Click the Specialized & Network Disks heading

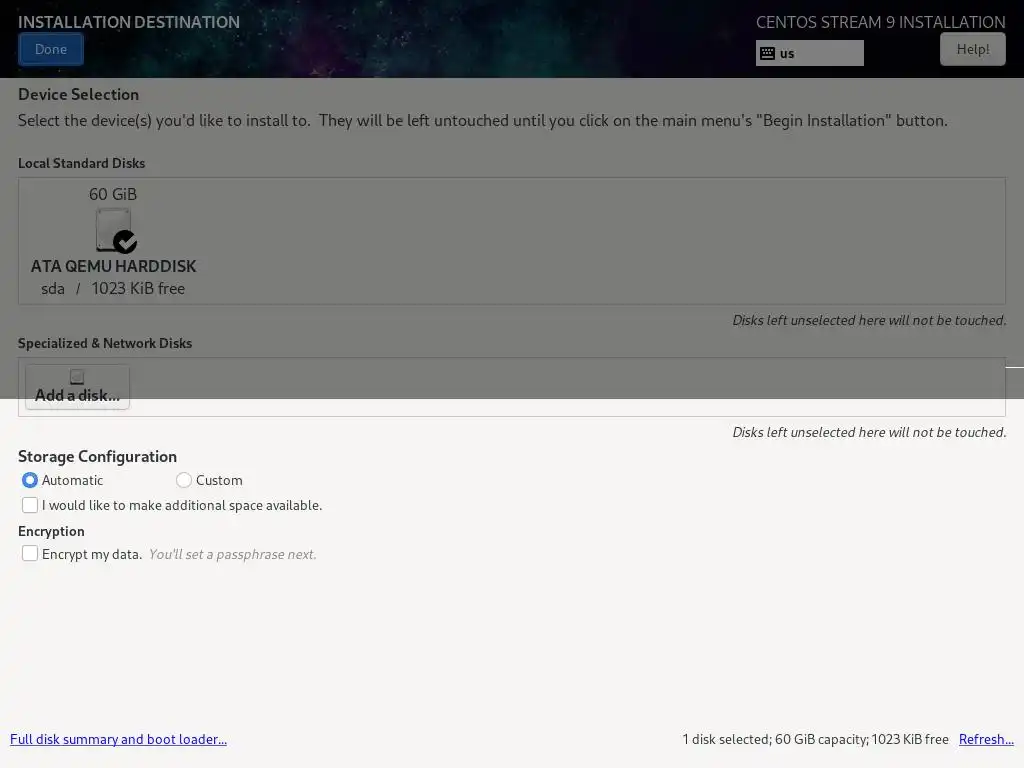pyautogui.click(x=105, y=344)
